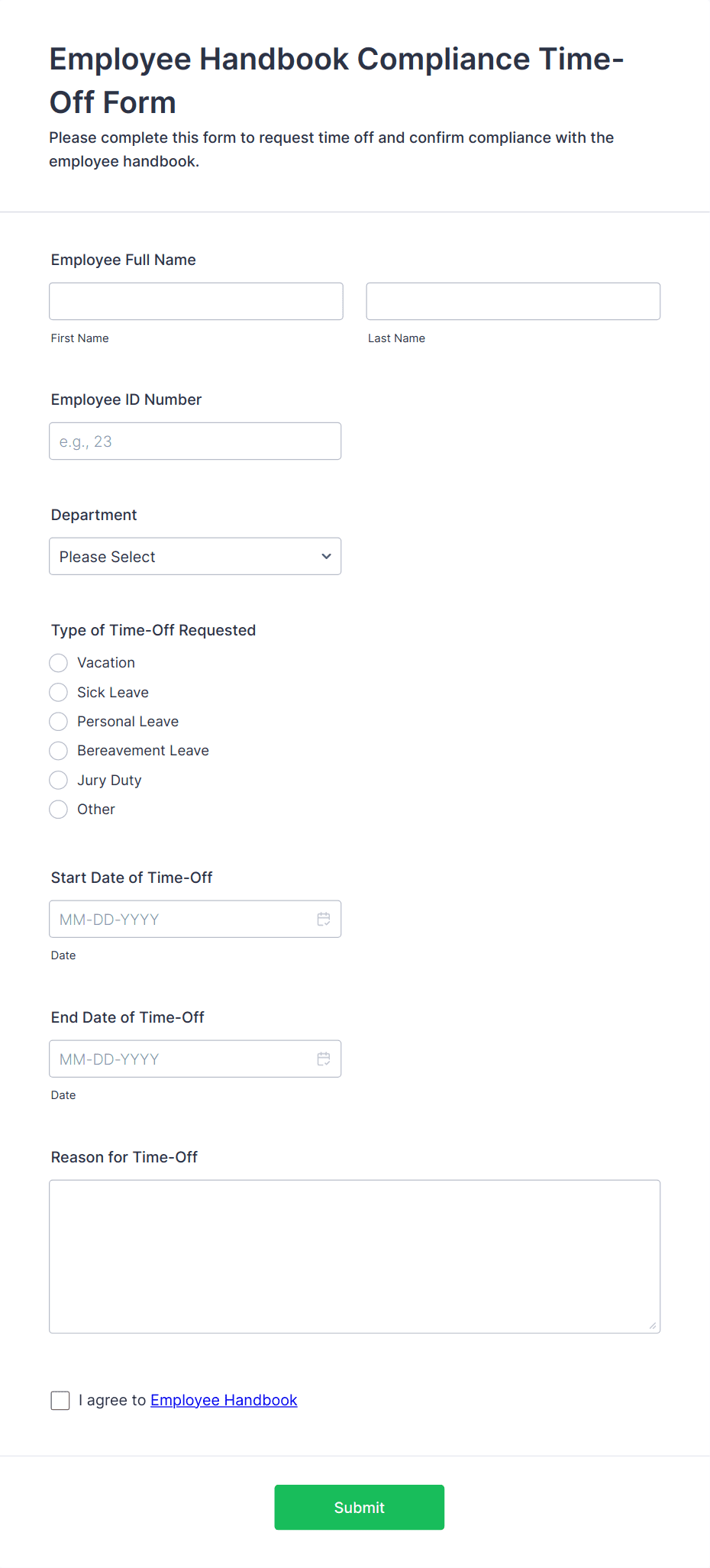Choose the Other time-off option
Image resolution: width=710 pixels, height=1568 pixels.
[x=59, y=809]
